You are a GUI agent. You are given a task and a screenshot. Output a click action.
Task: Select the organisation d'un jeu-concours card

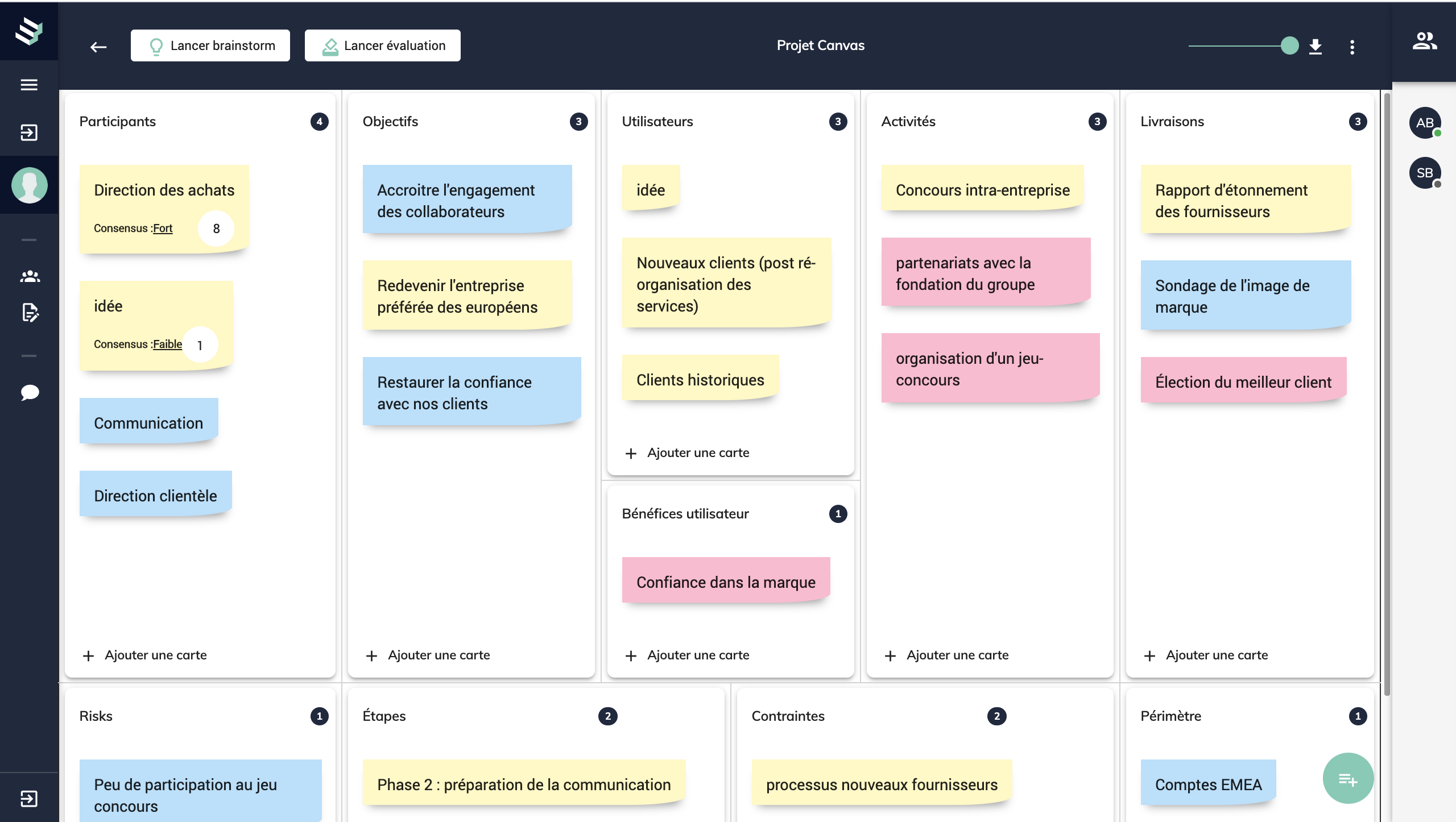[991, 368]
